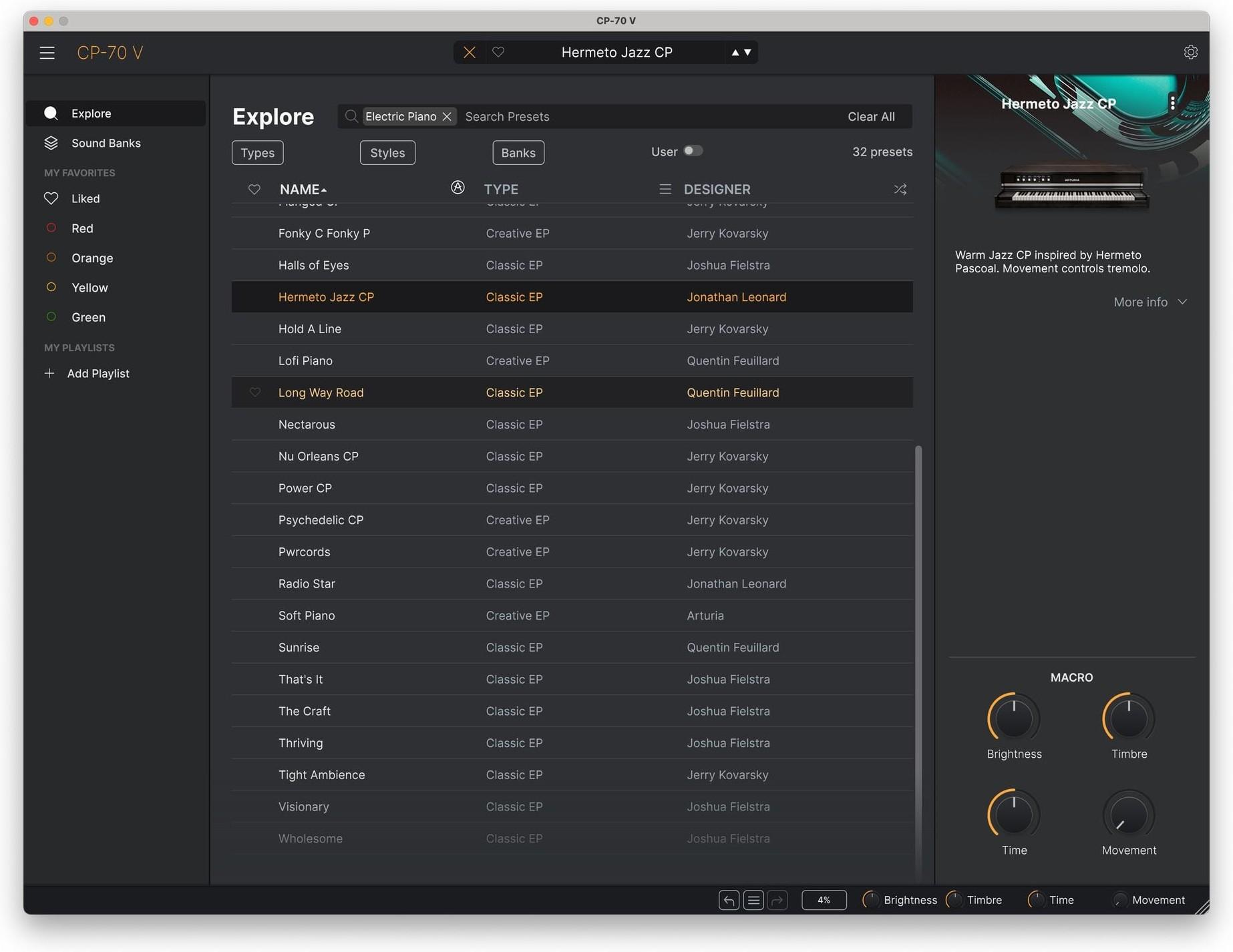Click the Brightness macro knob in the side panel
Screen dimensions: 1233x952
[x=1014, y=718]
